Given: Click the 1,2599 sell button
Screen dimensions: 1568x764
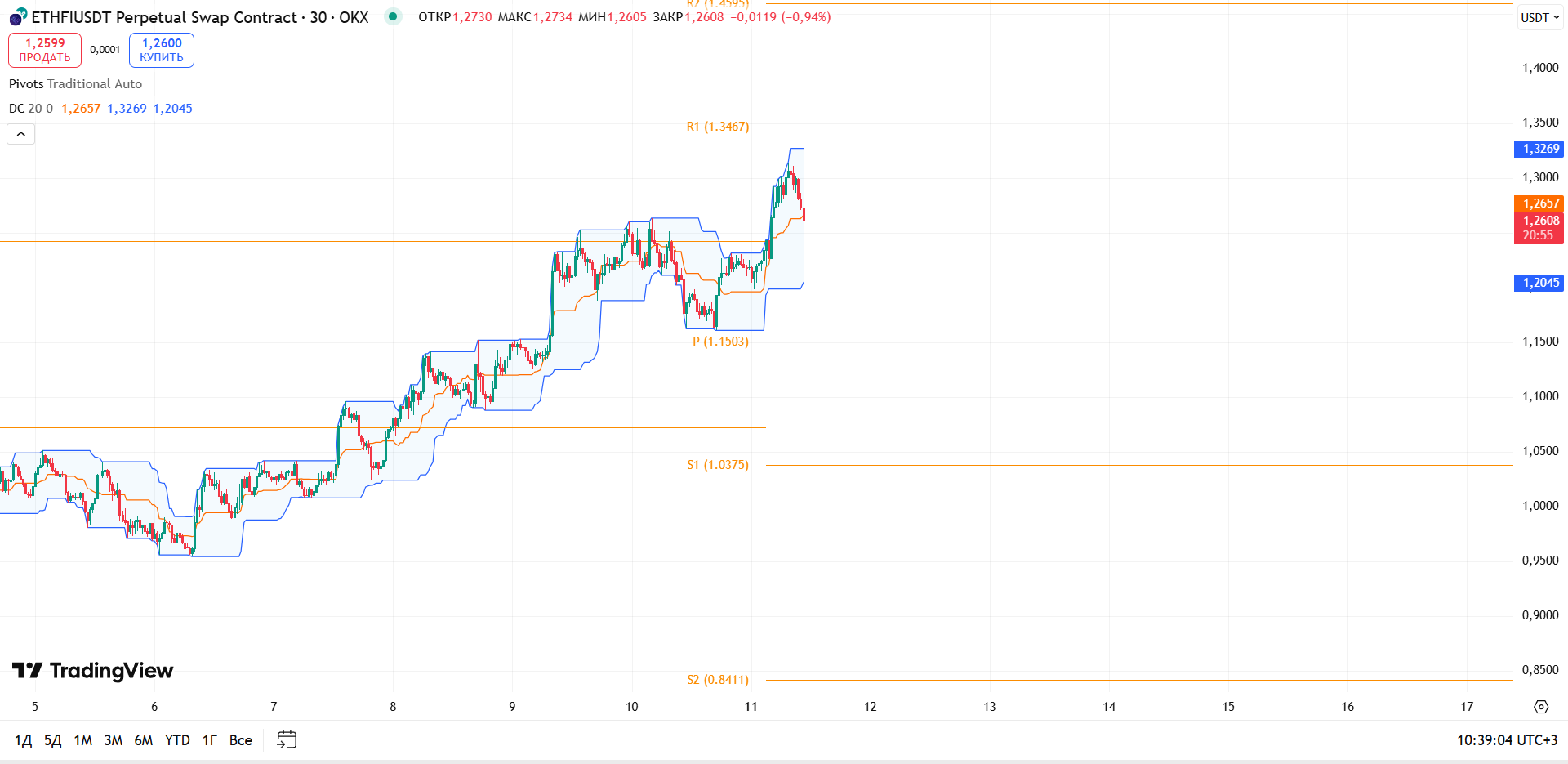Looking at the screenshot, I should tap(45, 50).
